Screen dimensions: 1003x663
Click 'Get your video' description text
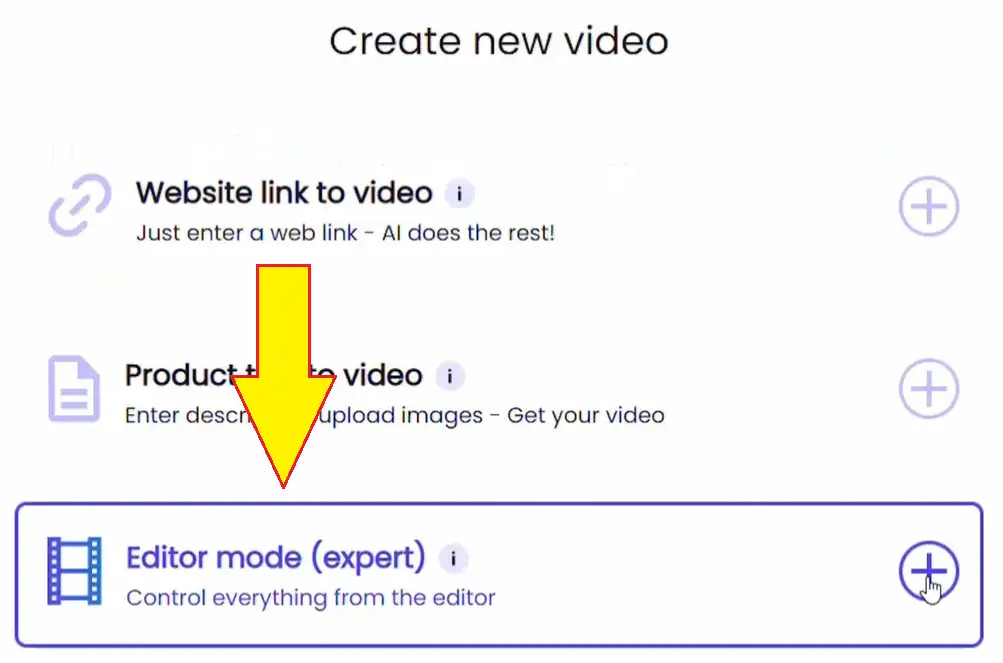coord(585,415)
